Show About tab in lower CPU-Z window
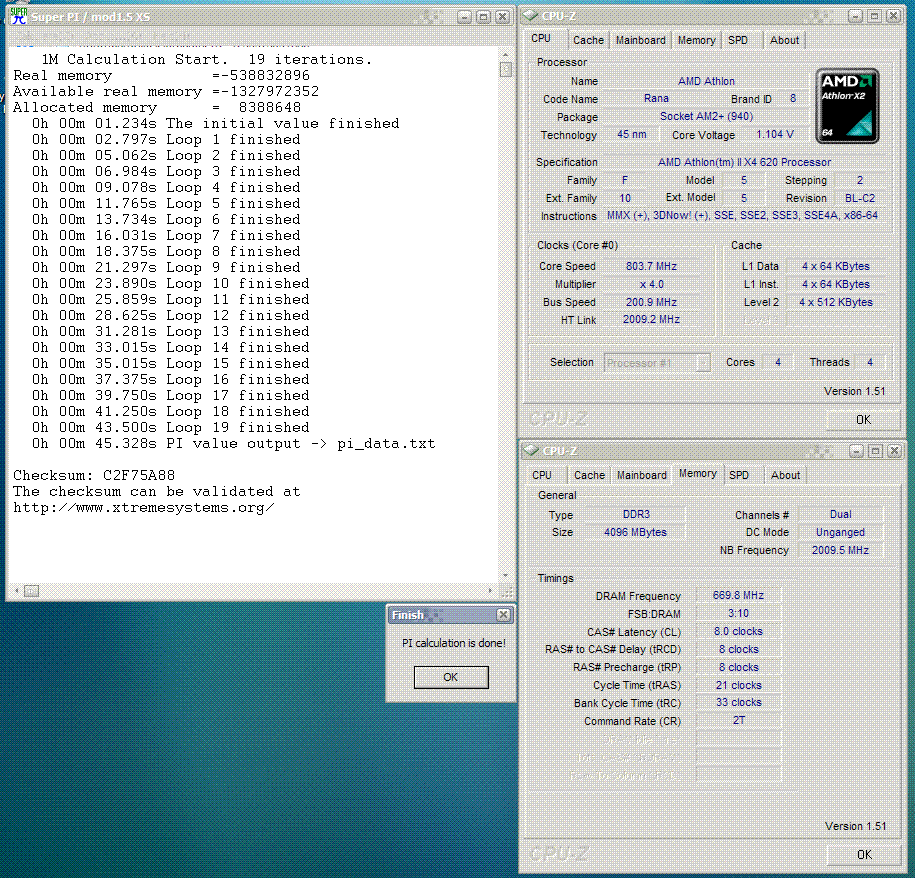 click(785, 475)
